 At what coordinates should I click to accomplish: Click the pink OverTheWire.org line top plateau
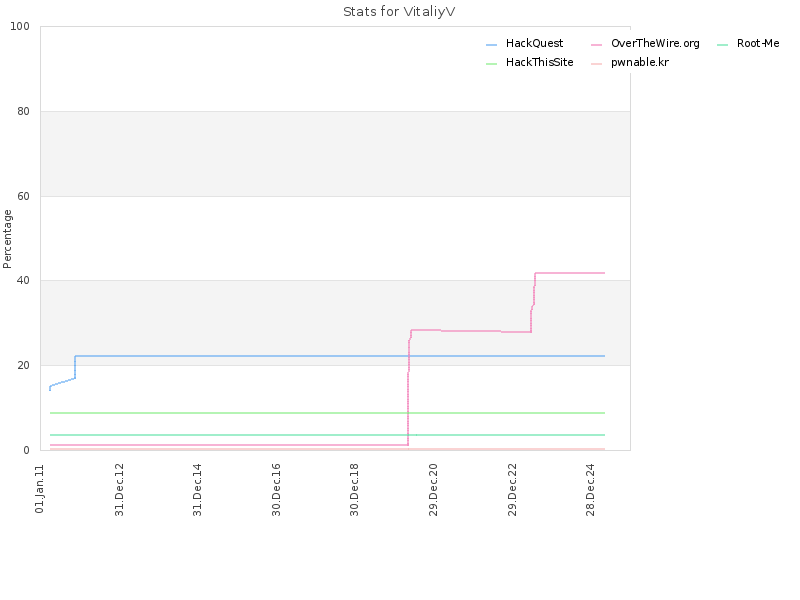570,273
